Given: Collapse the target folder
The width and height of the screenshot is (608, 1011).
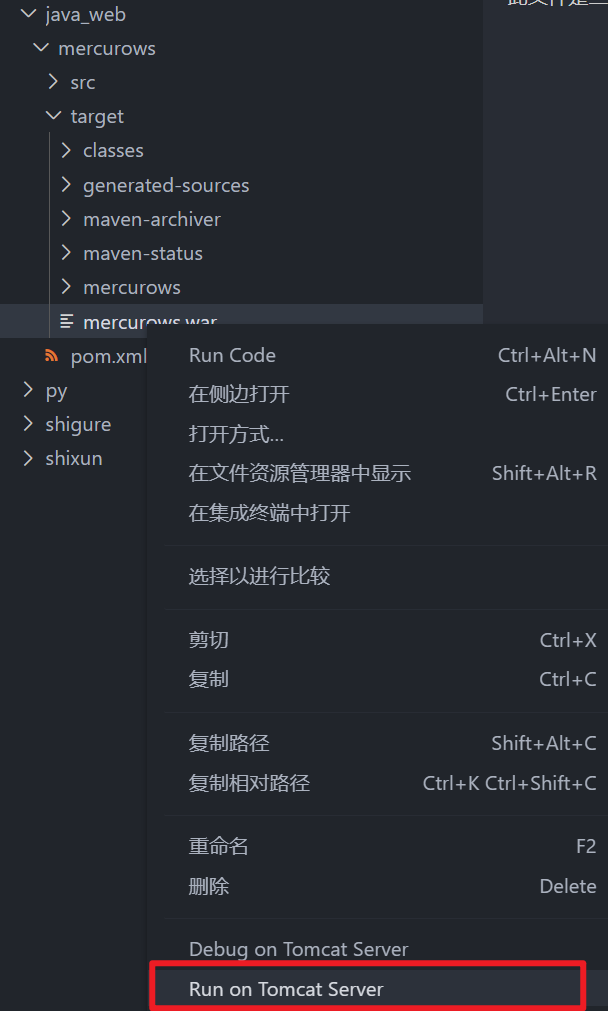Looking at the screenshot, I should [54, 116].
